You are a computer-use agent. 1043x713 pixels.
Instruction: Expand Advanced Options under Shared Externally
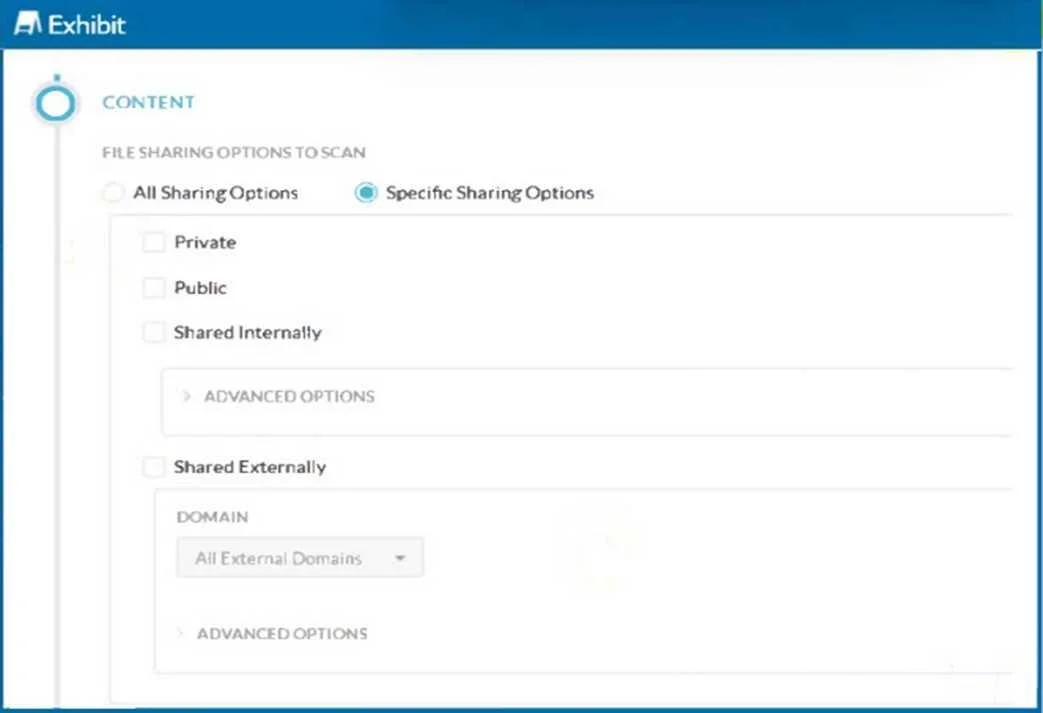pyautogui.click(x=282, y=633)
